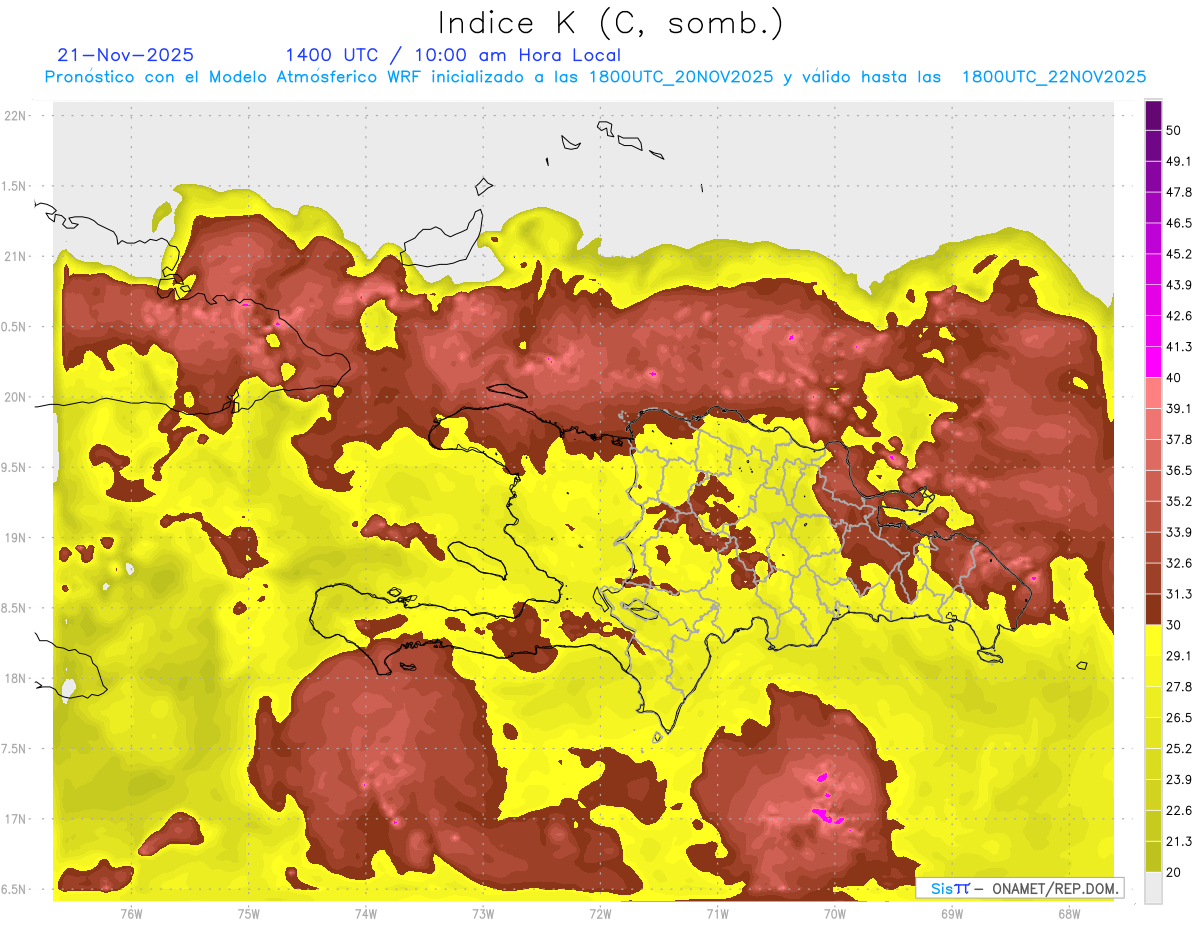Pick the dark brown swatch between 30 and 31.3
The image size is (1200, 927).
tap(1153, 609)
